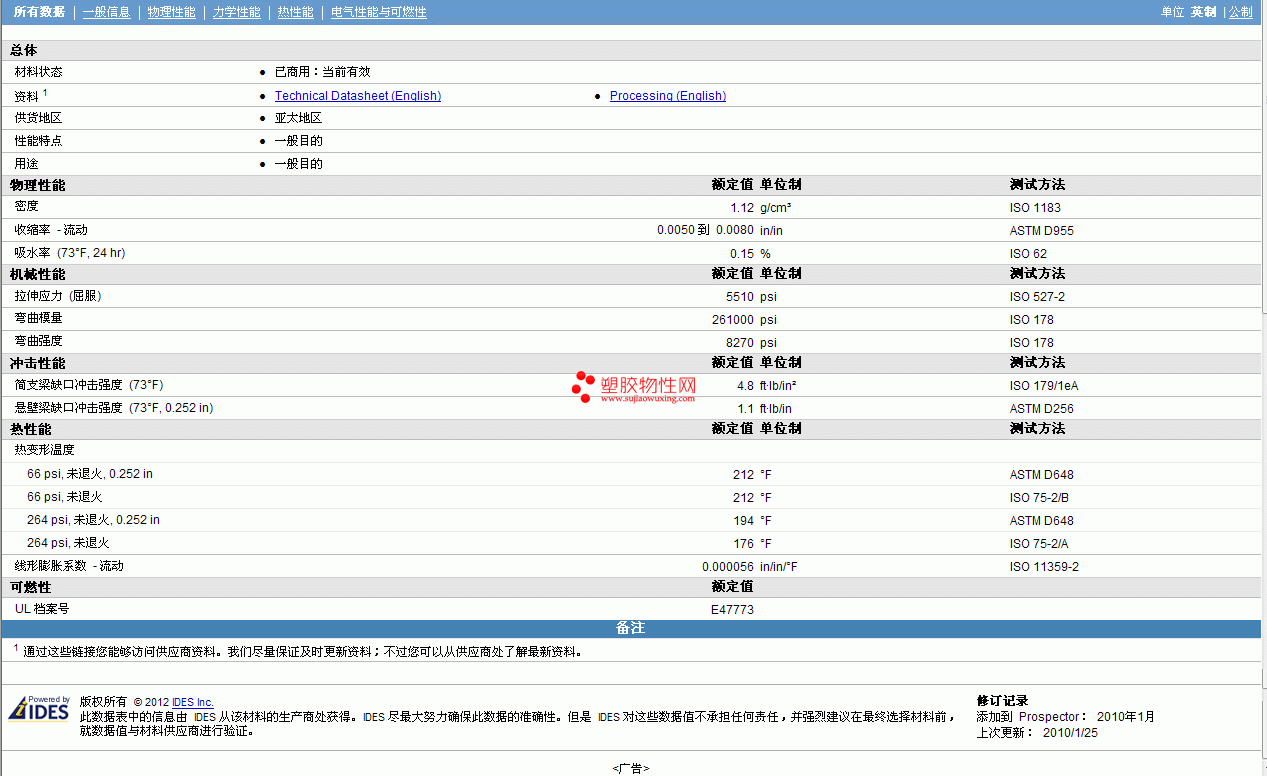Click the 机械性能 section heading
Image resolution: width=1267 pixels, height=776 pixels.
tap(38, 275)
